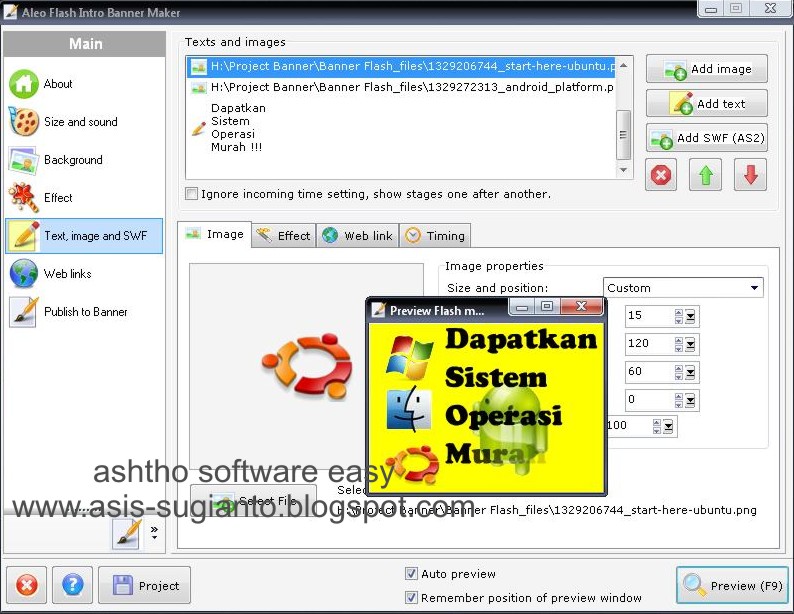Click the spinner arrows beside value 15
The height and width of the screenshot is (614, 794).
(x=679, y=316)
